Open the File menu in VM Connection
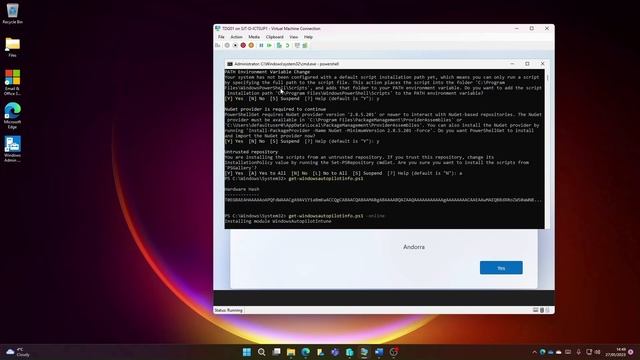The width and height of the screenshot is (640, 360). (x=221, y=37)
